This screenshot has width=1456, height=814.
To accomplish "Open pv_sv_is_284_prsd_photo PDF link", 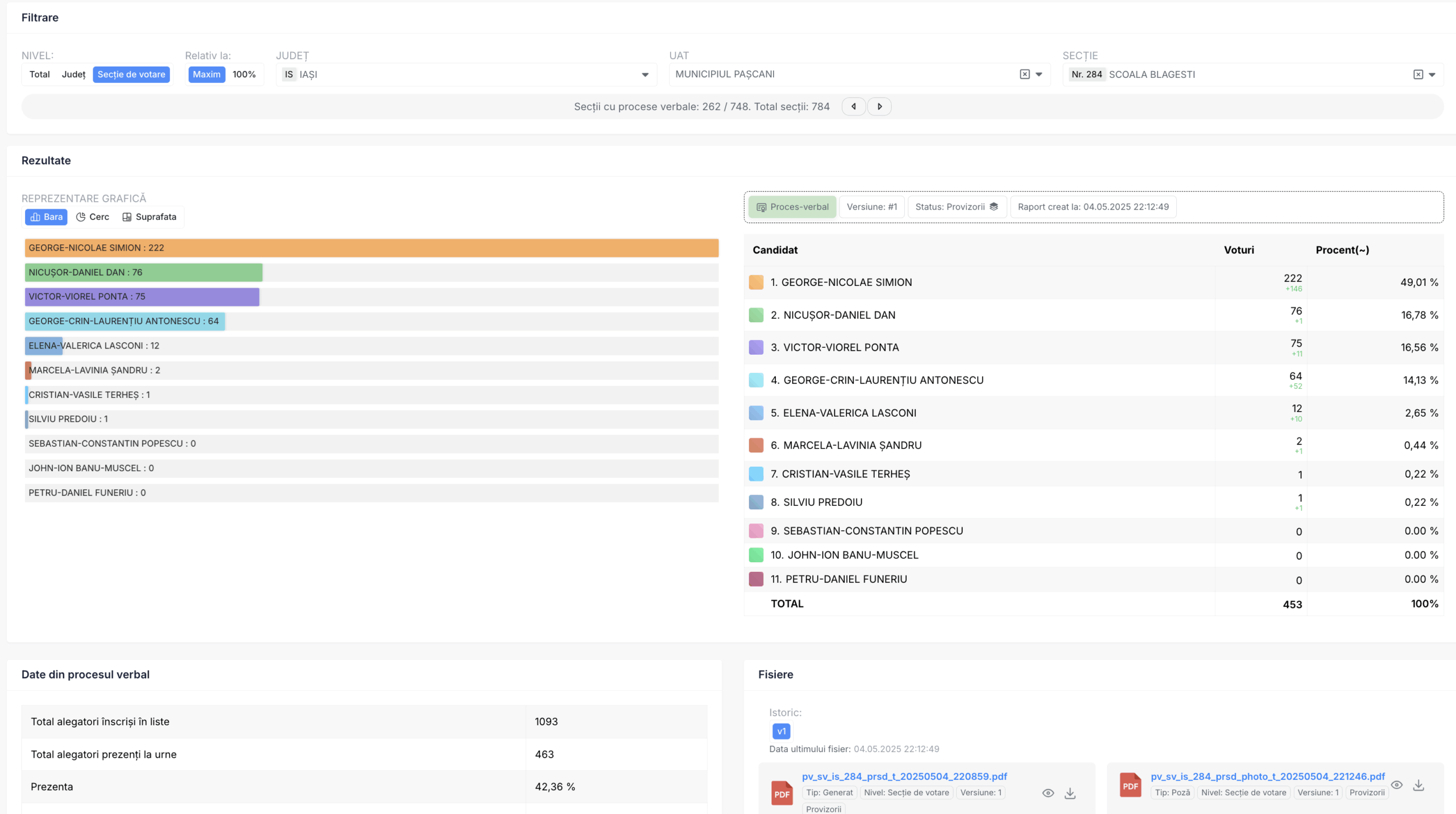I will pyautogui.click(x=1267, y=776).
